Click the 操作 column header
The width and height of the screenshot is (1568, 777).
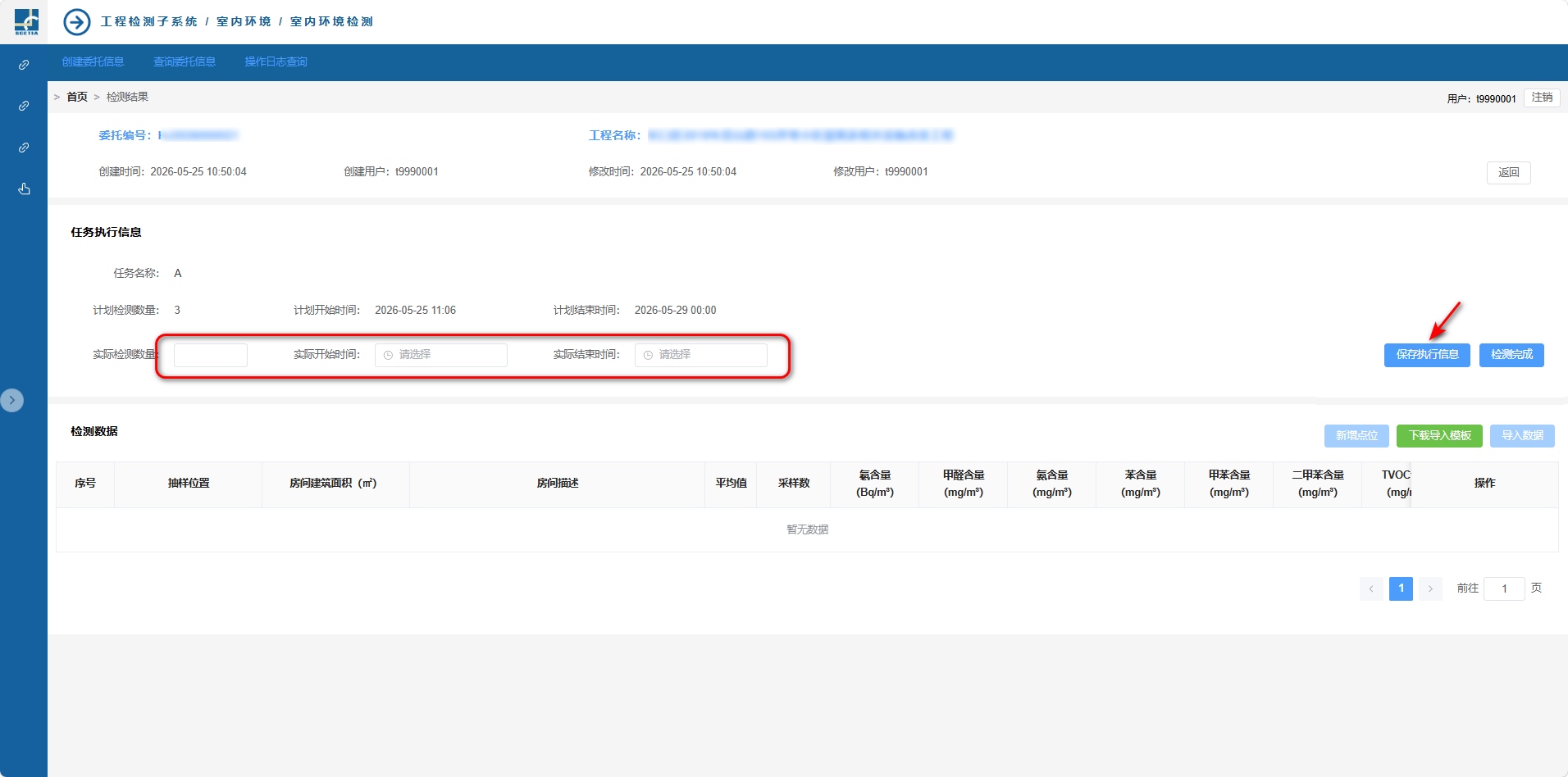pyautogui.click(x=1484, y=484)
